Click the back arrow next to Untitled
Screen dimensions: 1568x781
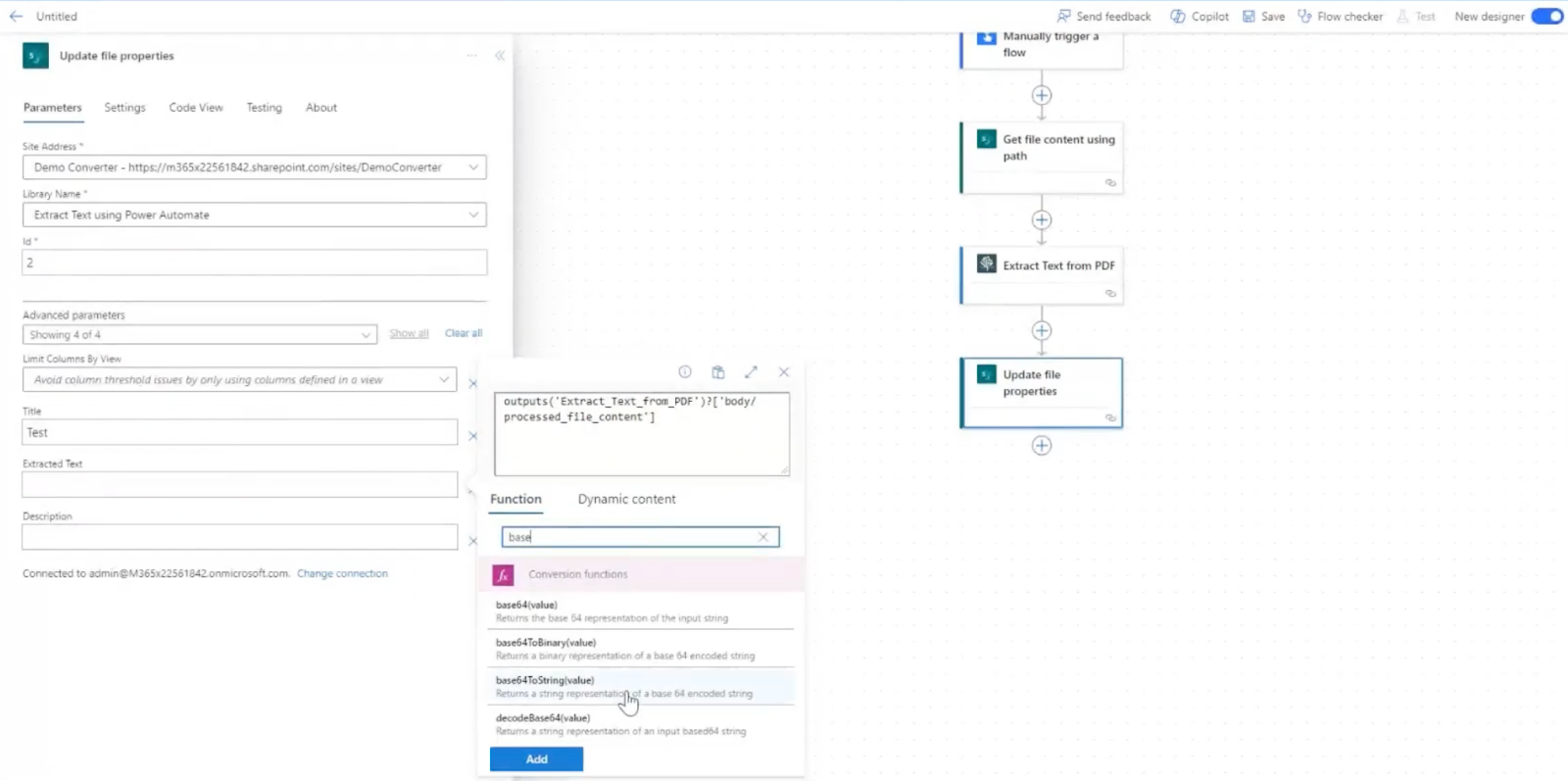[x=16, y=17]
